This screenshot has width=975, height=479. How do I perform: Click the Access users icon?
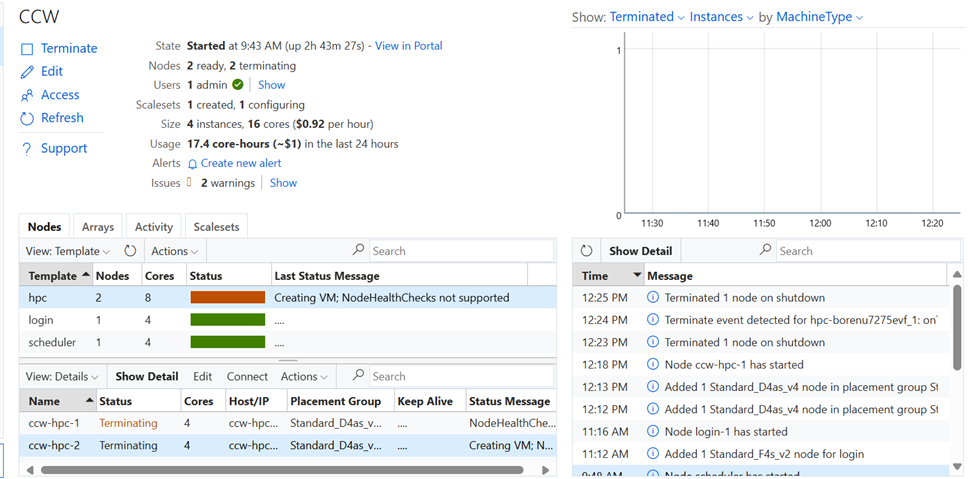(27, 95)
